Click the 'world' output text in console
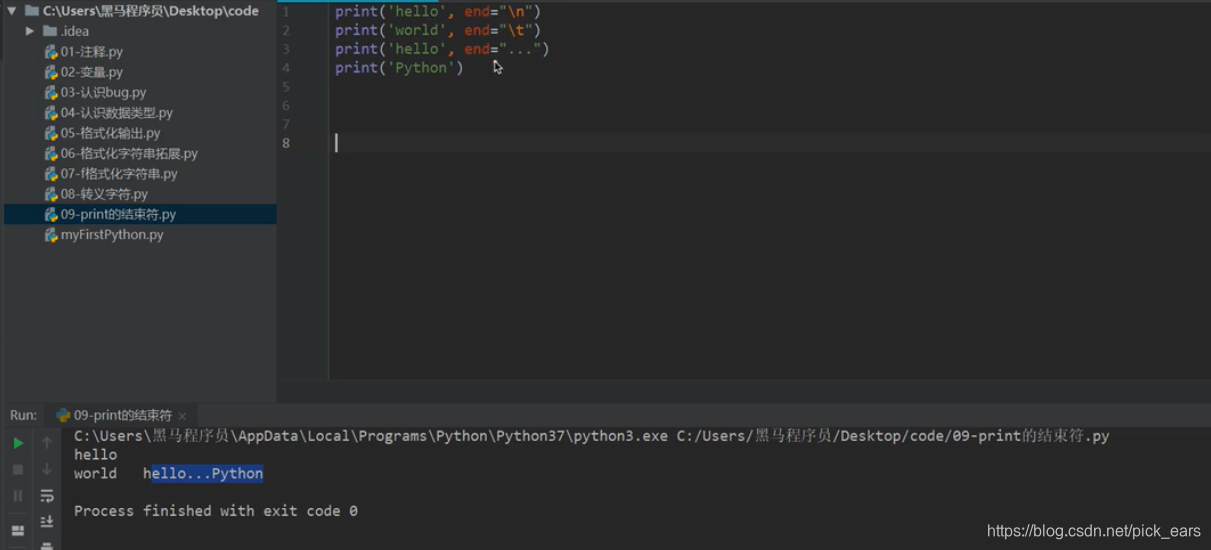This screenshot has width=1211, height=550. 95,473
